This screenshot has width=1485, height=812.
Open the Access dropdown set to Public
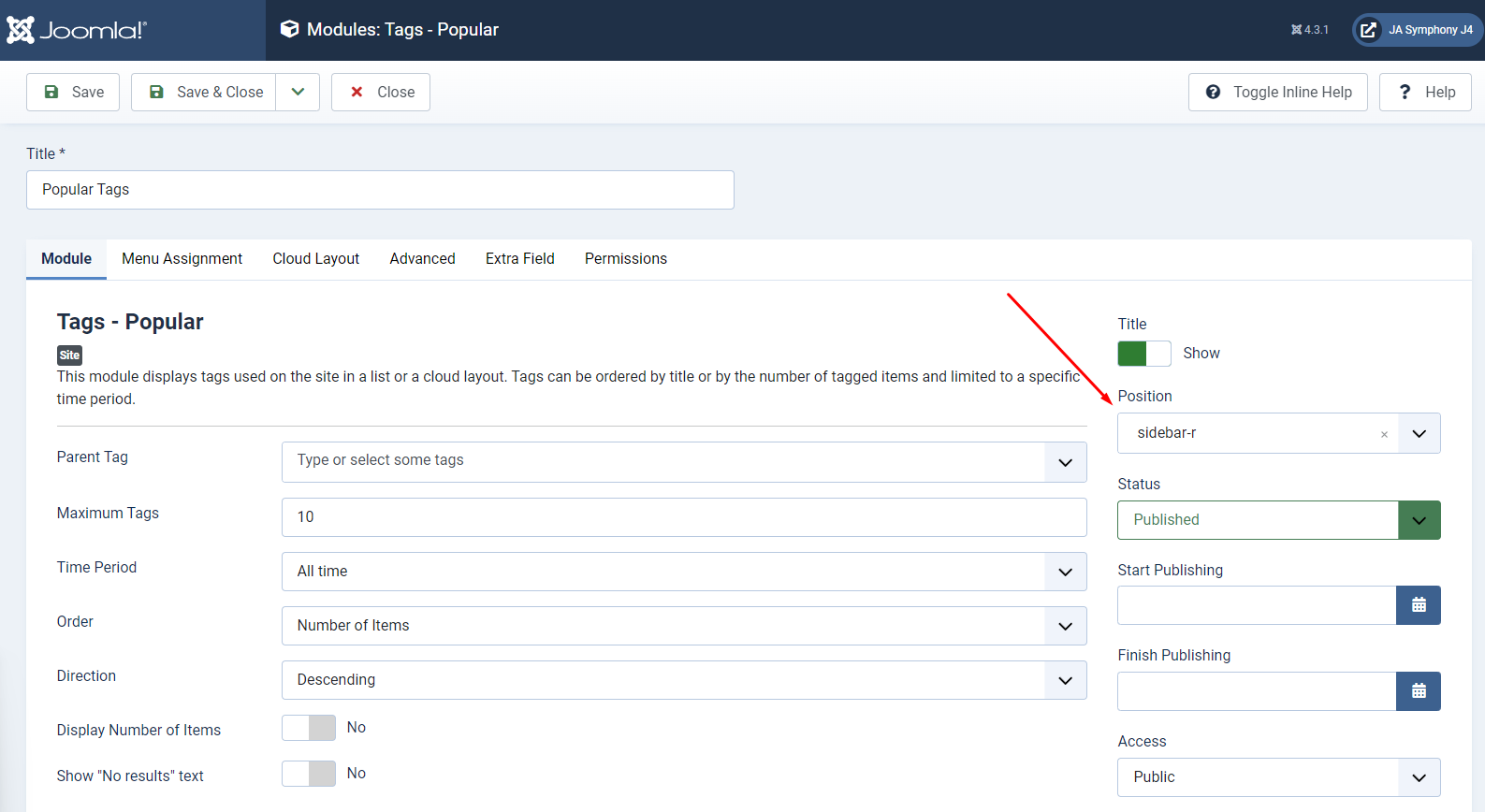click(1278, 777)
